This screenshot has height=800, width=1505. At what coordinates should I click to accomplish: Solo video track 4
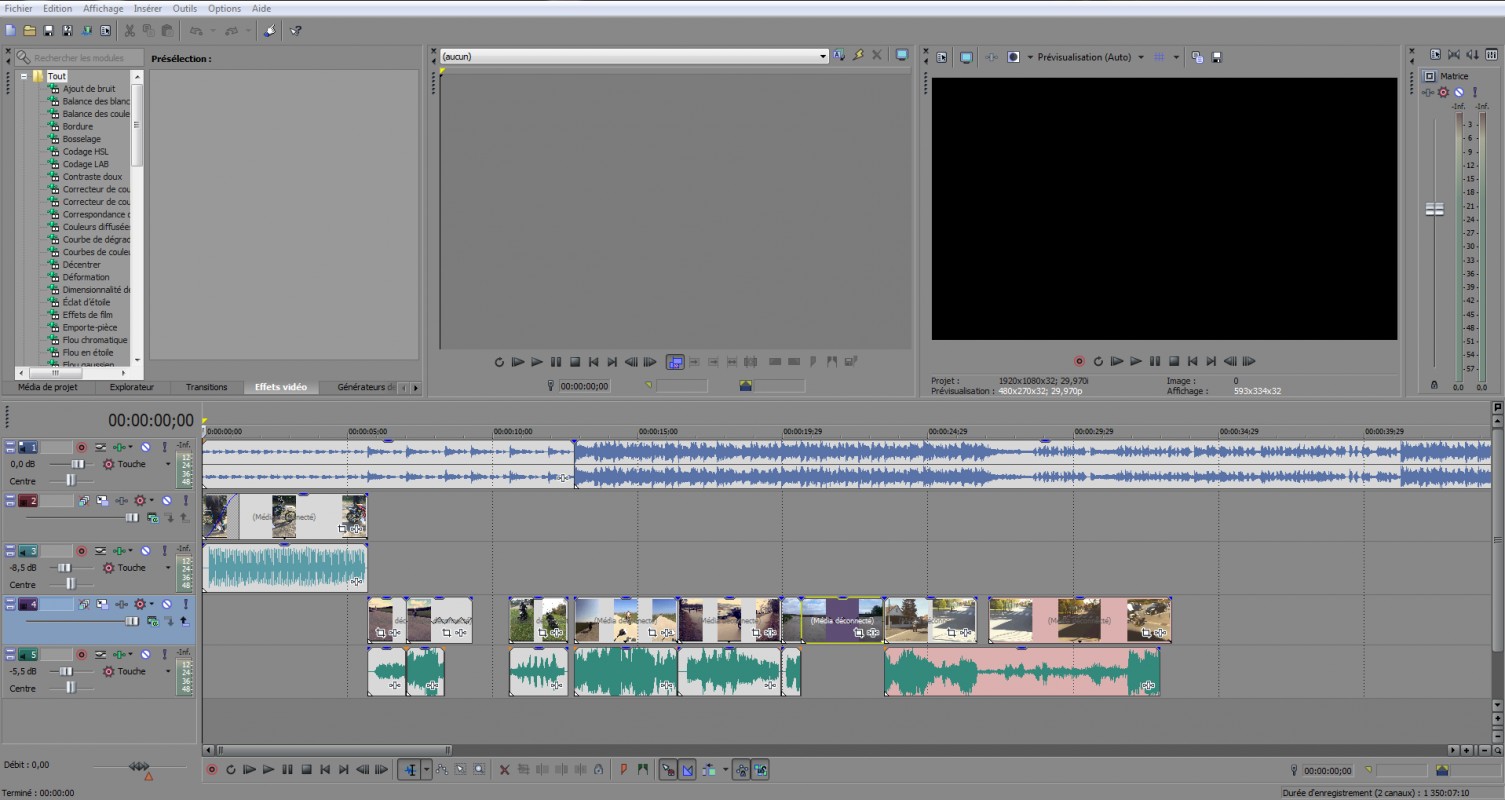(x=185, y=604)
